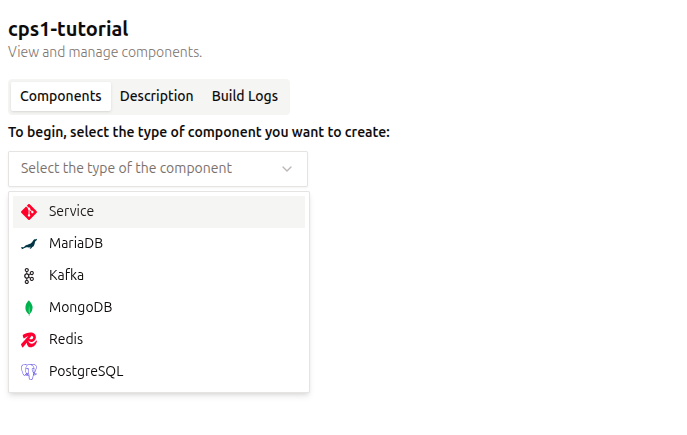687x435 pixels.
Task: Choose MariaDB from the list
Action: click(x=159, y=244)
